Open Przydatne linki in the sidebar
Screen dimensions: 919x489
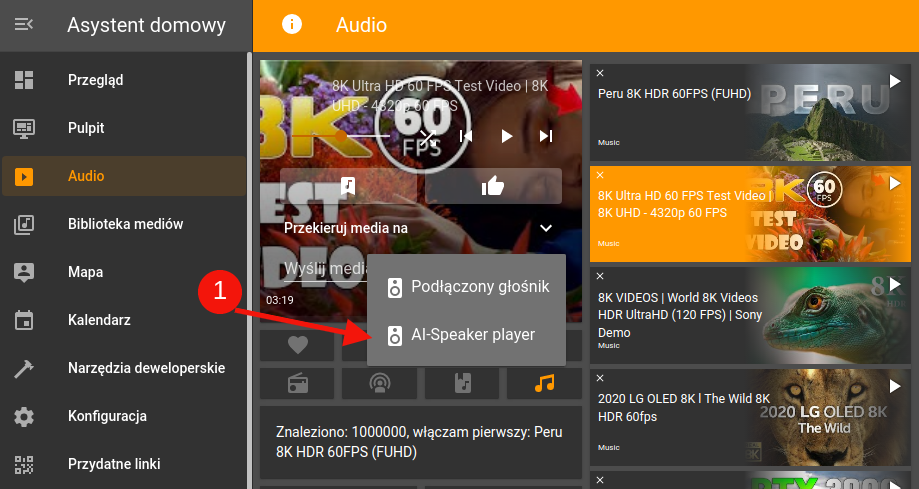pyautogui.click(x=124, y=464)
